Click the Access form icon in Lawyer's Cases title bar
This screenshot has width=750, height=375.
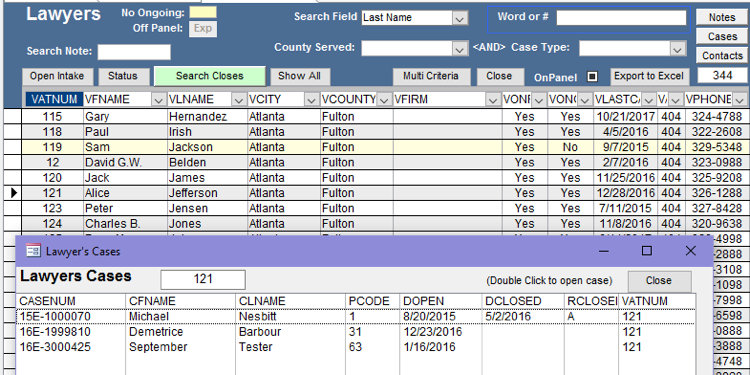(x=33, y=251)
